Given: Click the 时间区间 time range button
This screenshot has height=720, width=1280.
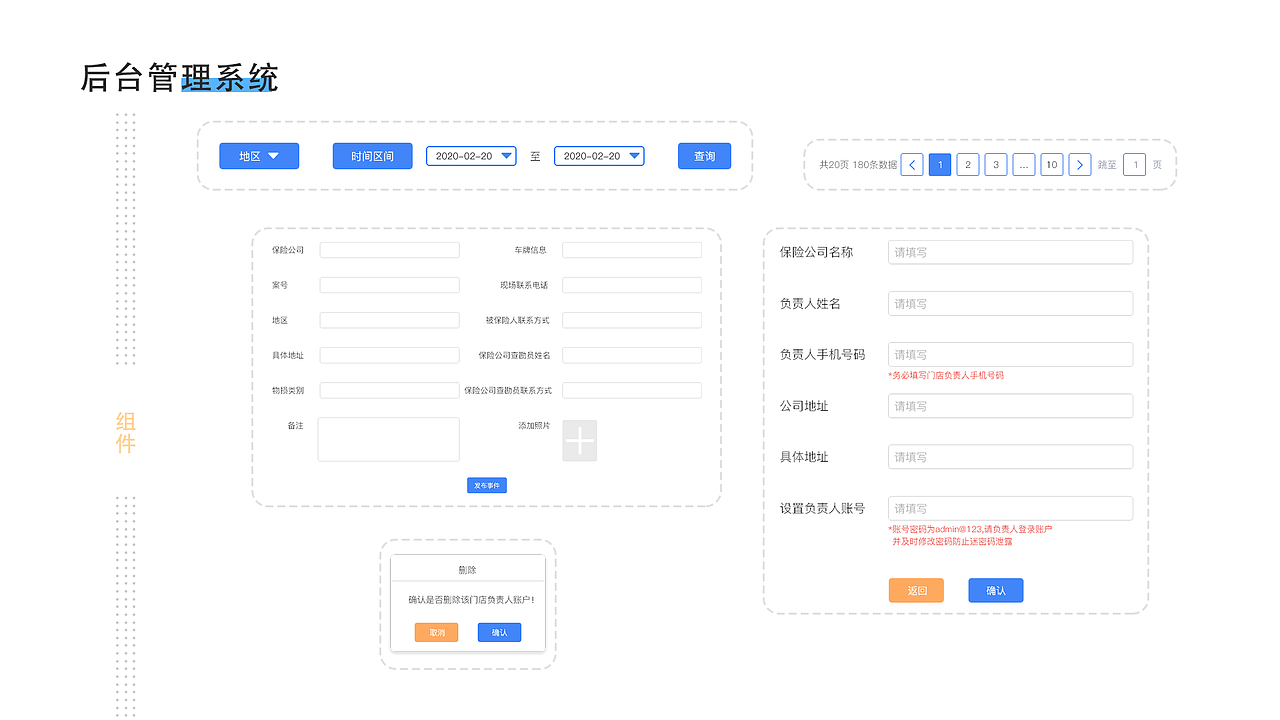Looking at the screenshot, I should coord(372,155).
